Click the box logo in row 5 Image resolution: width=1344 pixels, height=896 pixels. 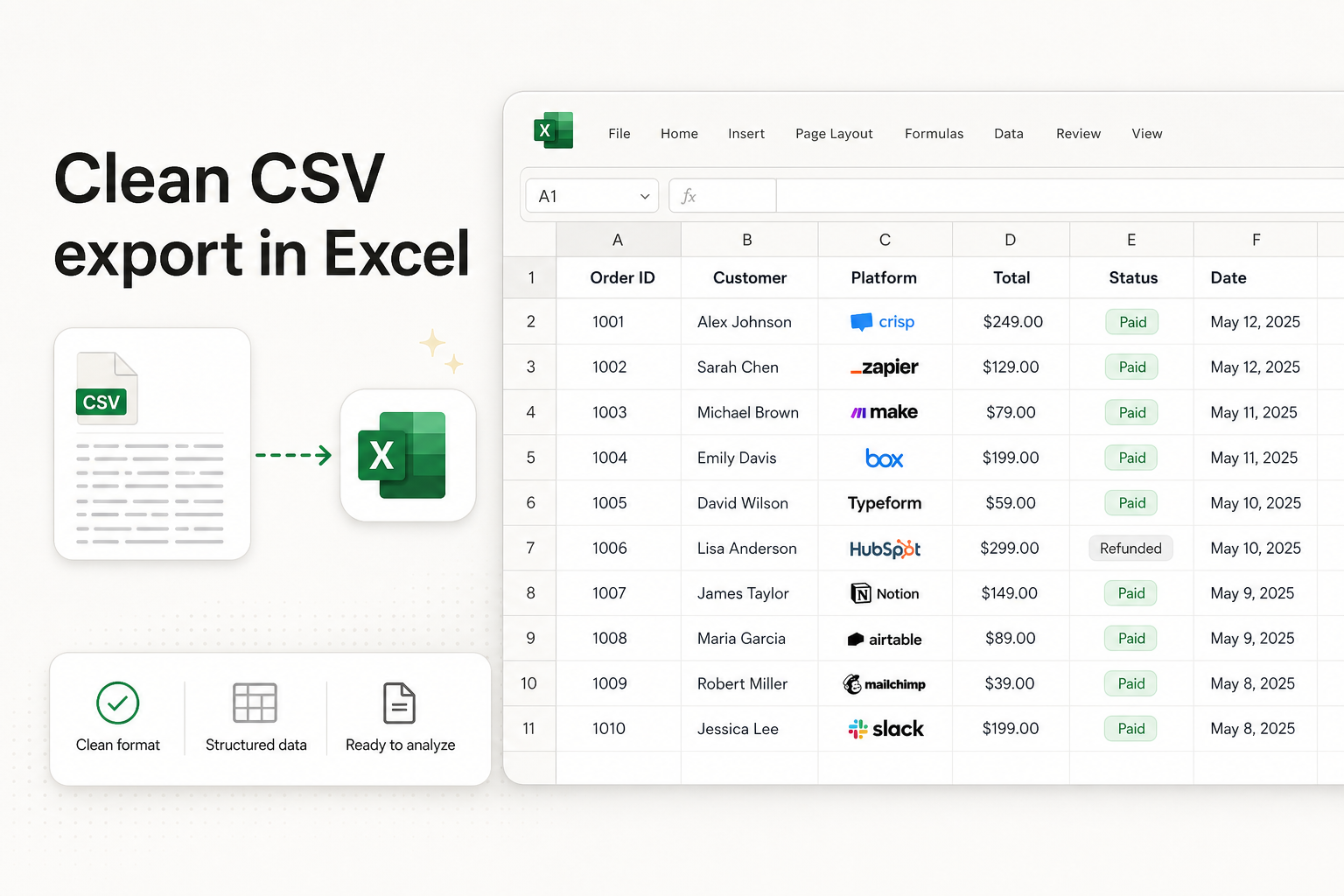coord(885,458)
